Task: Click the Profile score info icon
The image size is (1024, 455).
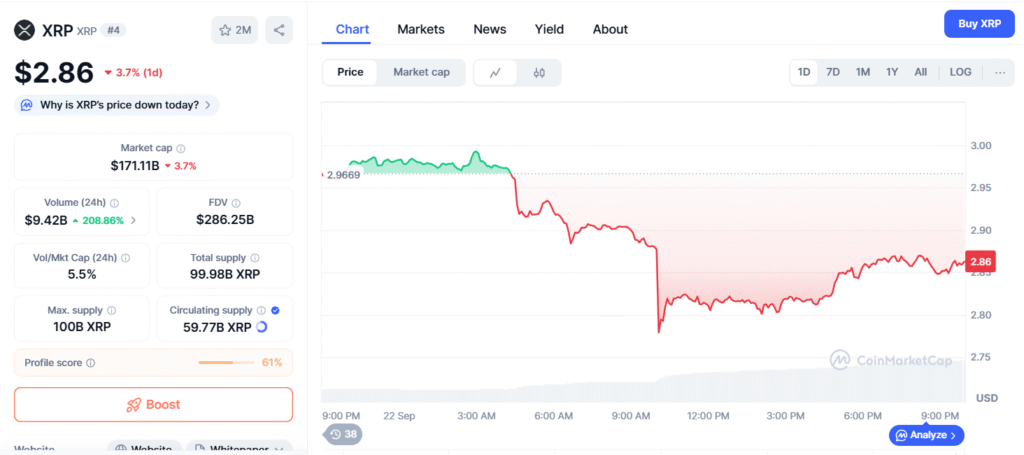Action: pyautogui.click(x=91, y=363)
